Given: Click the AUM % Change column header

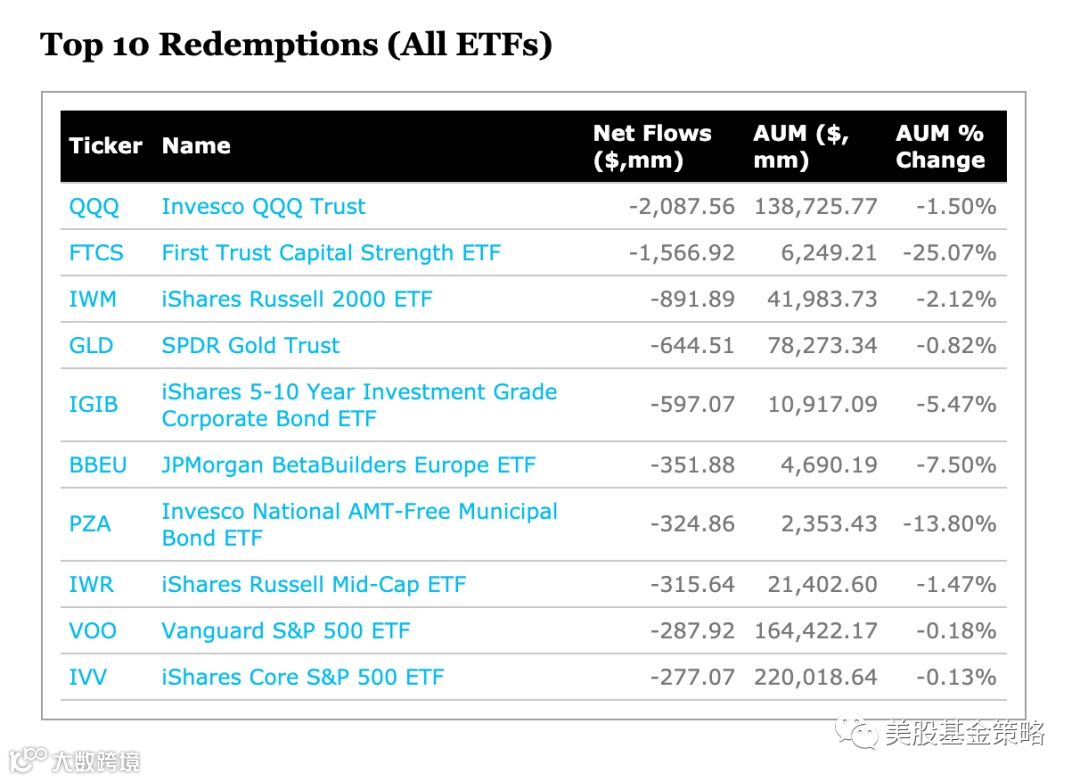Looking at the screenshot, I should coord(939,146).
